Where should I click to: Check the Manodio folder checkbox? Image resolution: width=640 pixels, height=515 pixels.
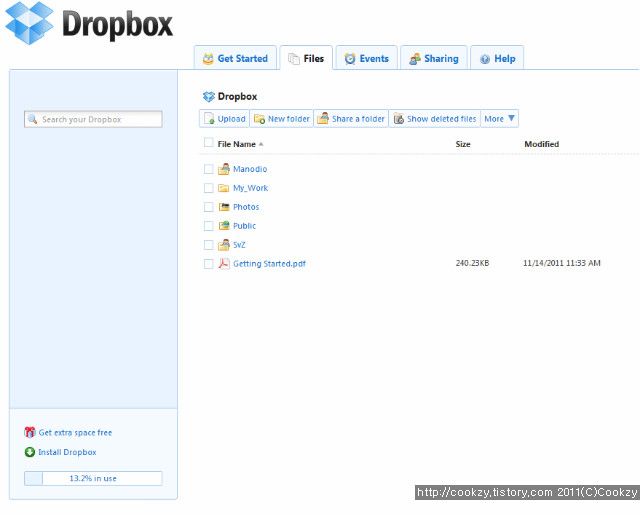(209, 169)
